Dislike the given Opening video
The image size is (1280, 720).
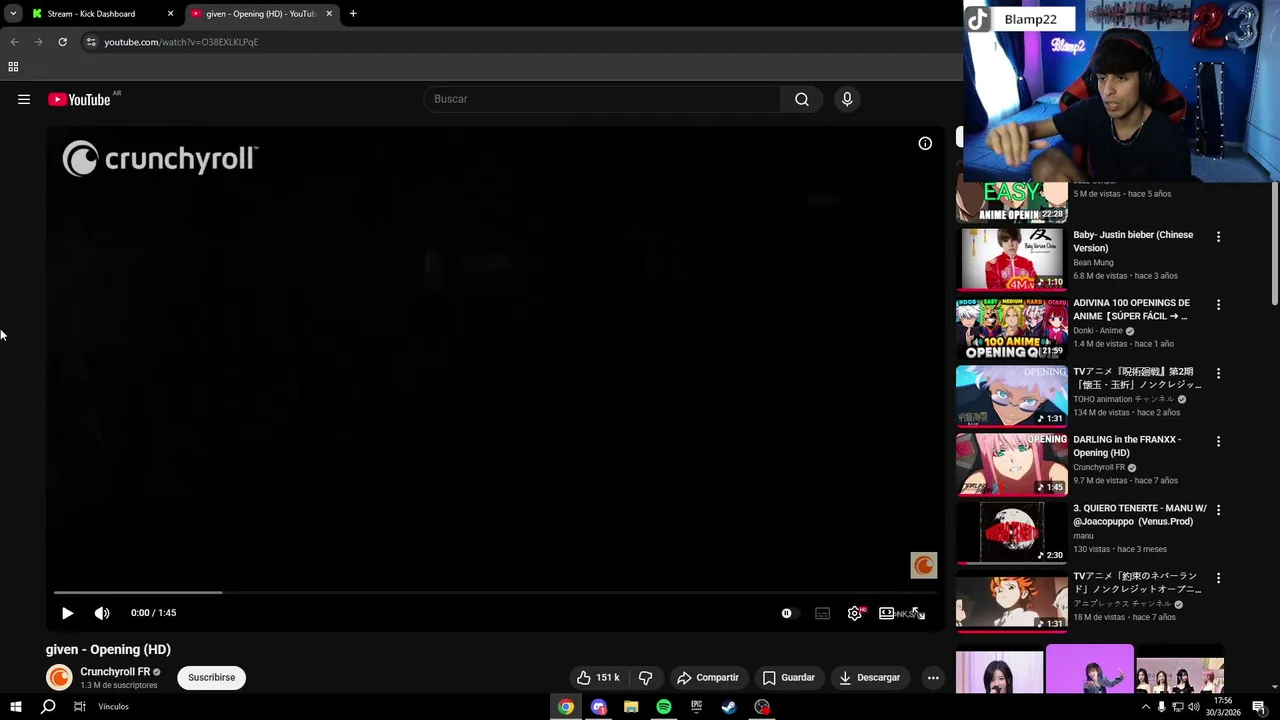point(646,677)
